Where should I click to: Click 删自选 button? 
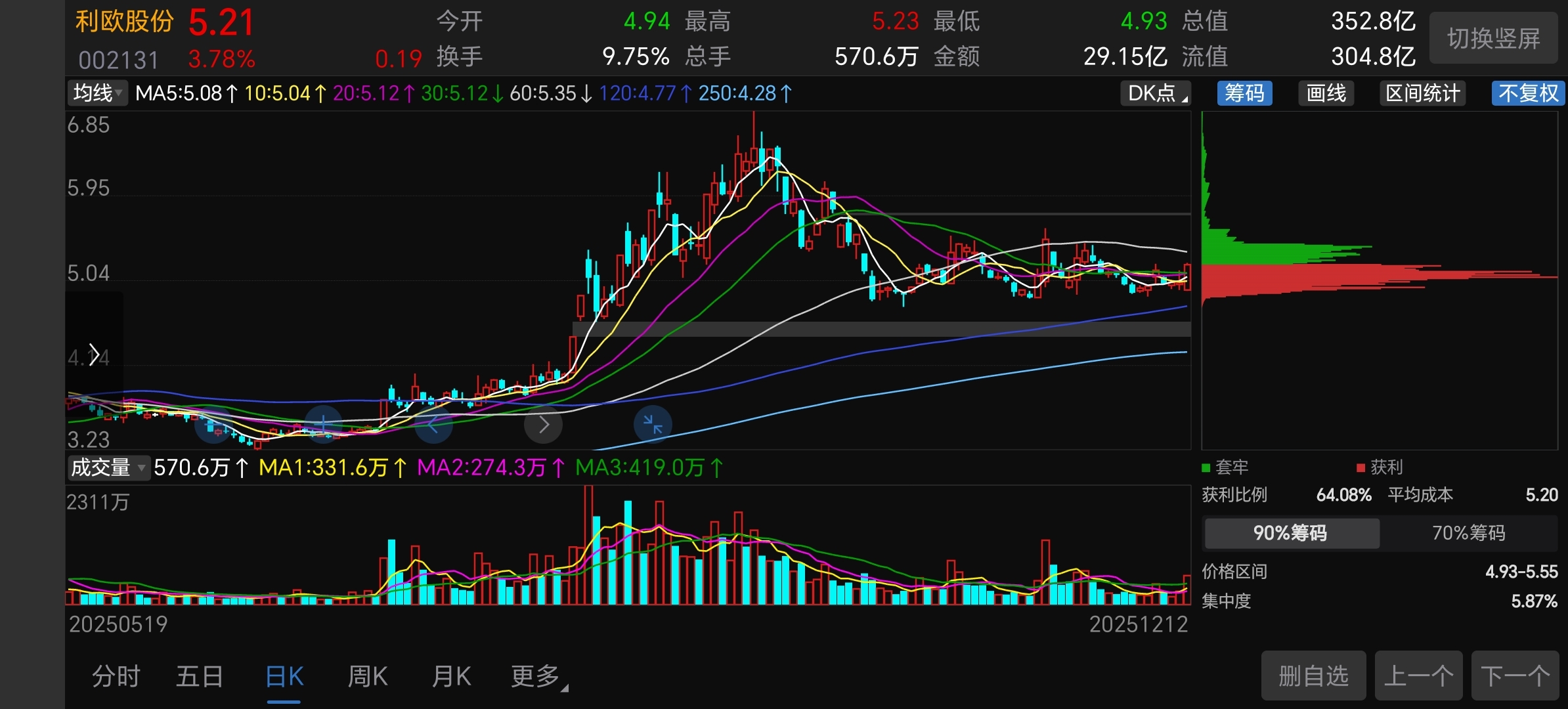click(1313, 676)
